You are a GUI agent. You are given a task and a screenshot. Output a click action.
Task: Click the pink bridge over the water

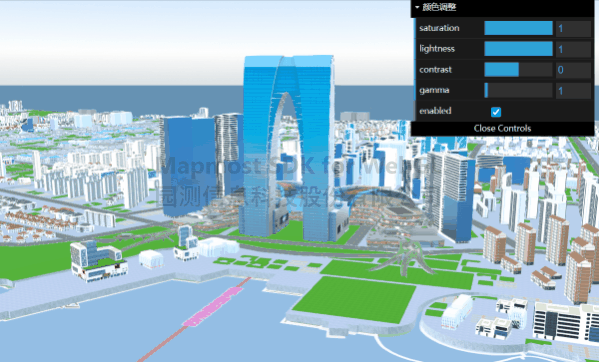point(214,307)
